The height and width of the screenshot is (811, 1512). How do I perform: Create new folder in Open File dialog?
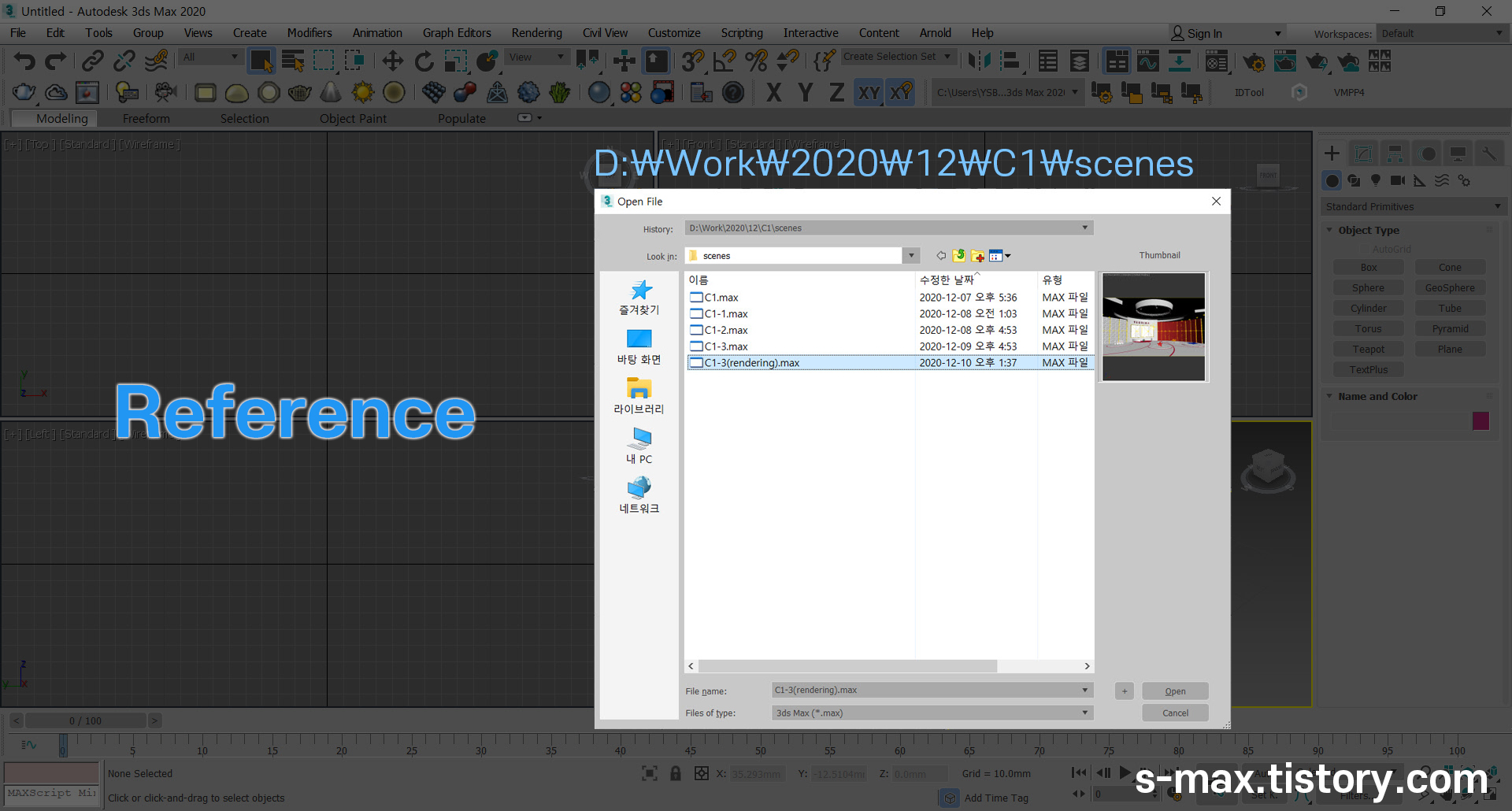click(x=977, y=256)
